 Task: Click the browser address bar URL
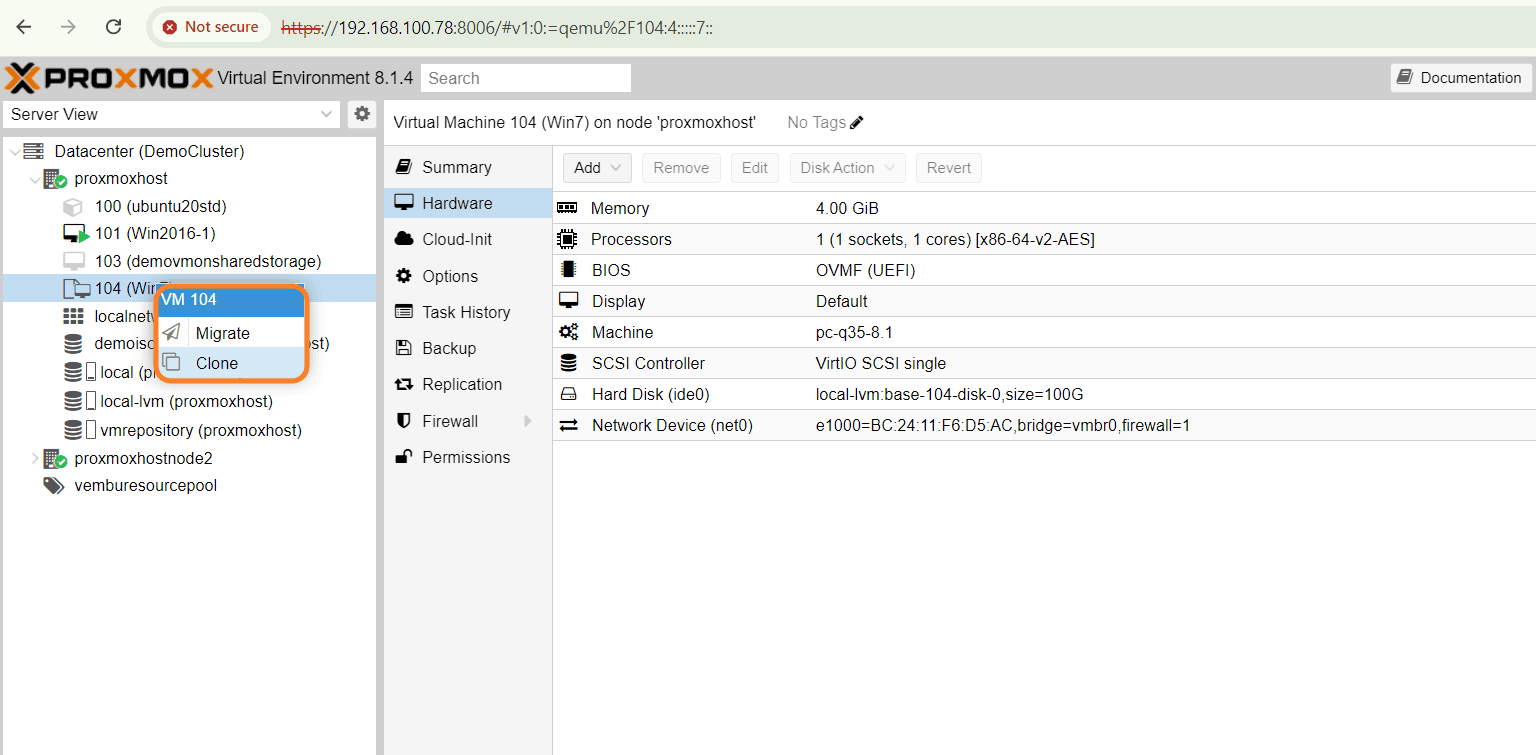497,27
